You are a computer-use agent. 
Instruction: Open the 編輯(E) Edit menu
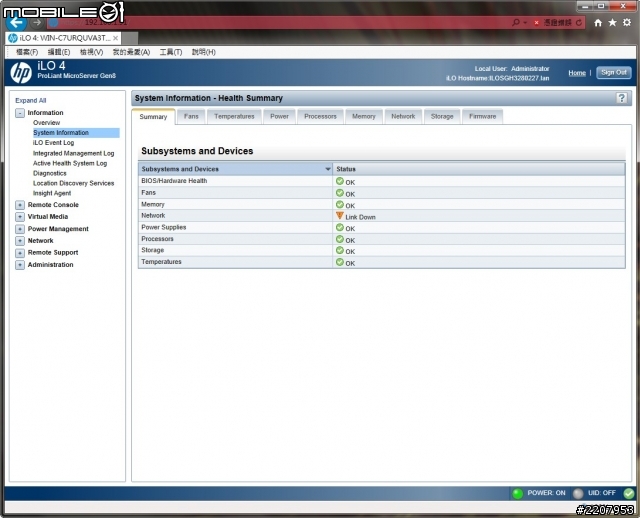click(x=59, y=52)
